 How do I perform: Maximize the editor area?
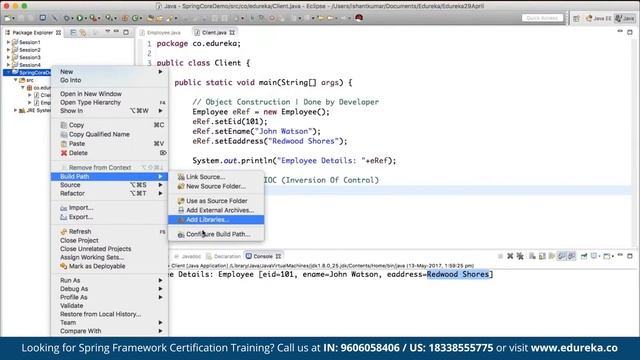[x=630, y=32]
